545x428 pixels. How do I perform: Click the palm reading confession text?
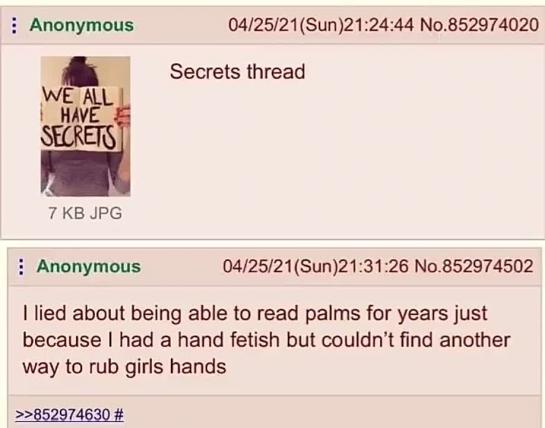(266, 340)
